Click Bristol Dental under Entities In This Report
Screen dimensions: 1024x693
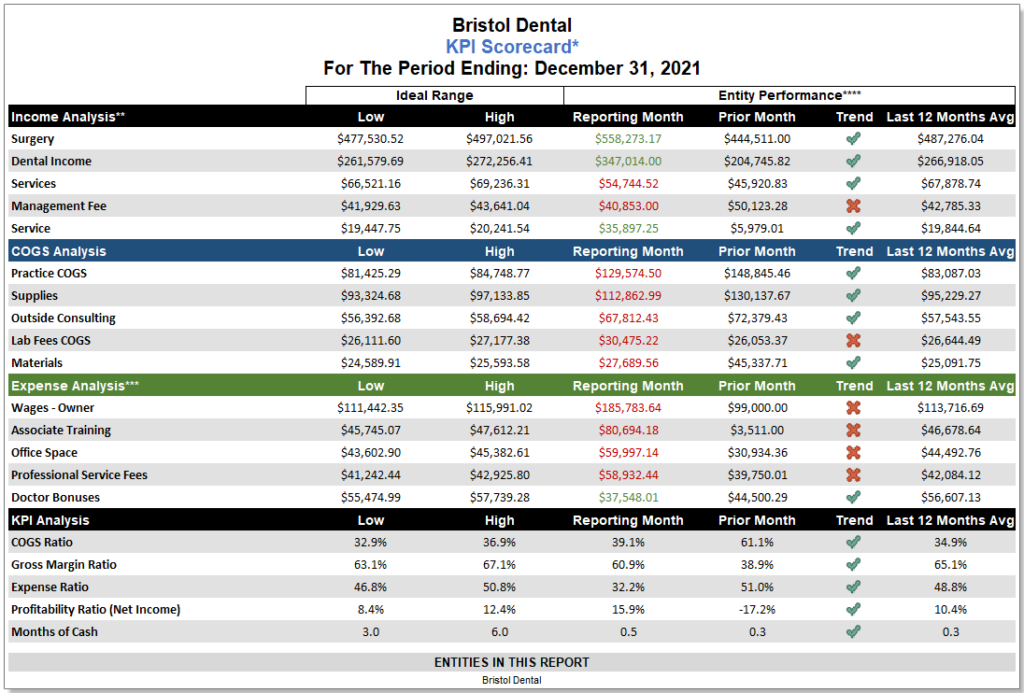511,679
